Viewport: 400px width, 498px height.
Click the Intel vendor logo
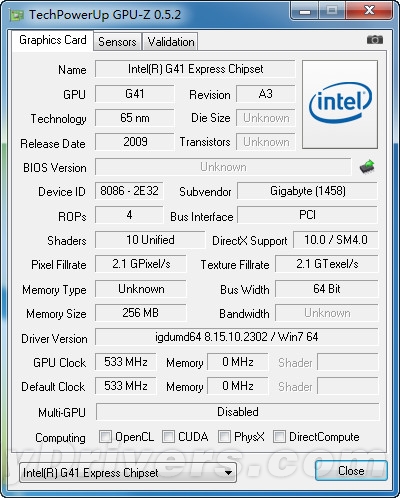340,104
